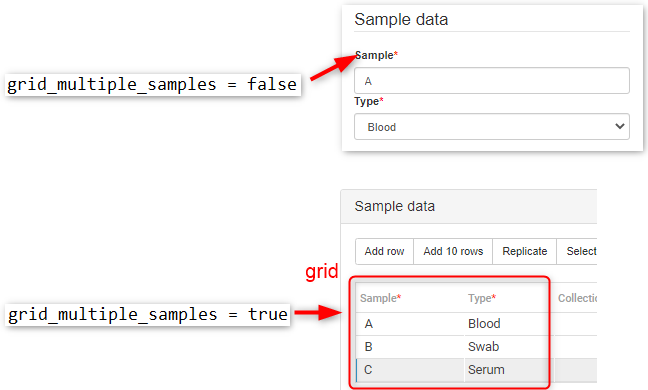Click the Sample text input field
Viewport: 648px width, 390px height.
click(492, 81)
